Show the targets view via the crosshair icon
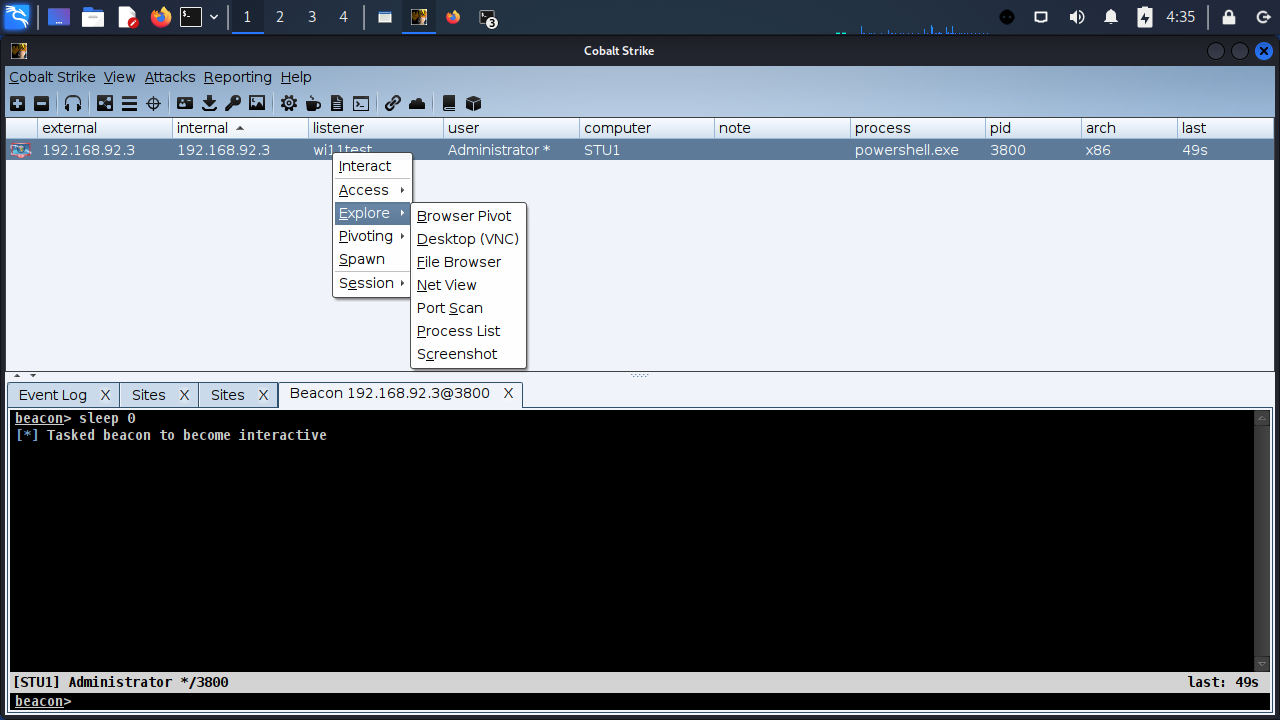The width and height of the screenshot is (1280, 720). pos(153,103)
